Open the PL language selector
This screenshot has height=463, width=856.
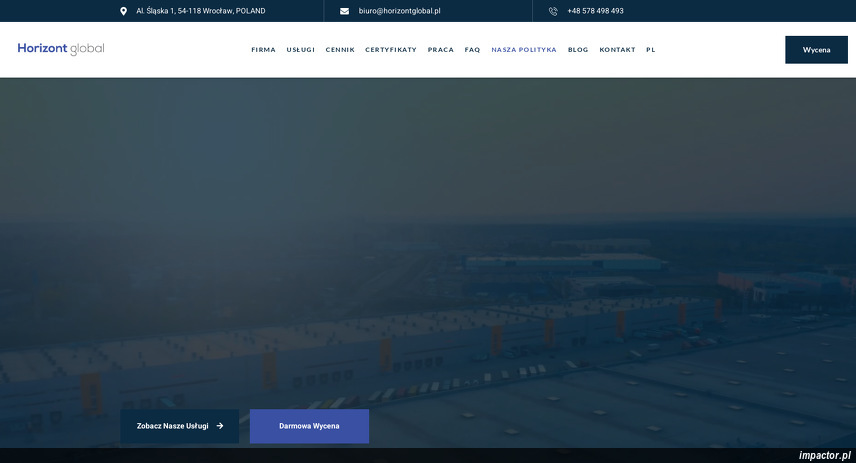651,49
